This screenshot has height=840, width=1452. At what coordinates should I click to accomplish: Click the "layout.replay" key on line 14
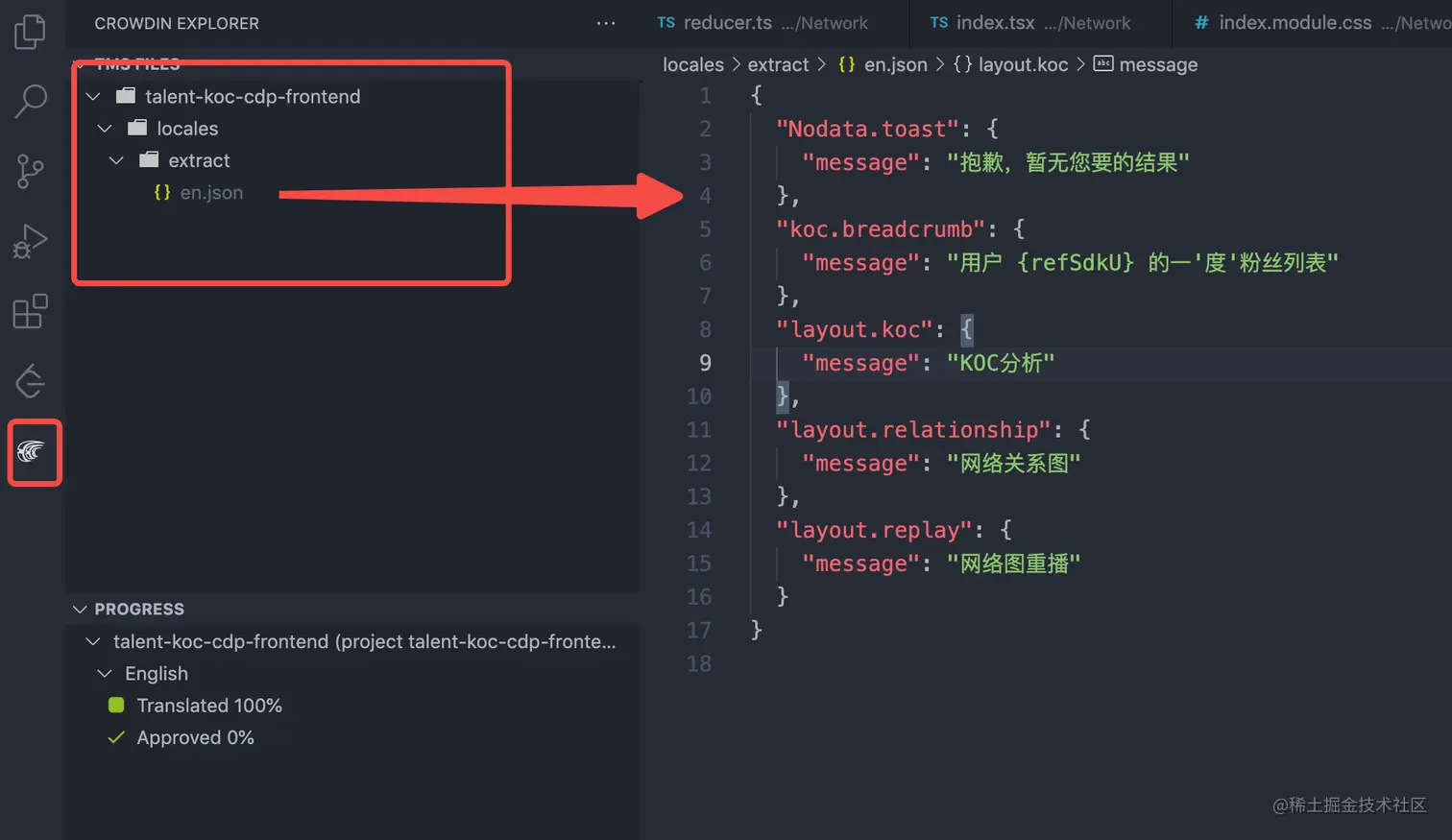click(874, 530)
